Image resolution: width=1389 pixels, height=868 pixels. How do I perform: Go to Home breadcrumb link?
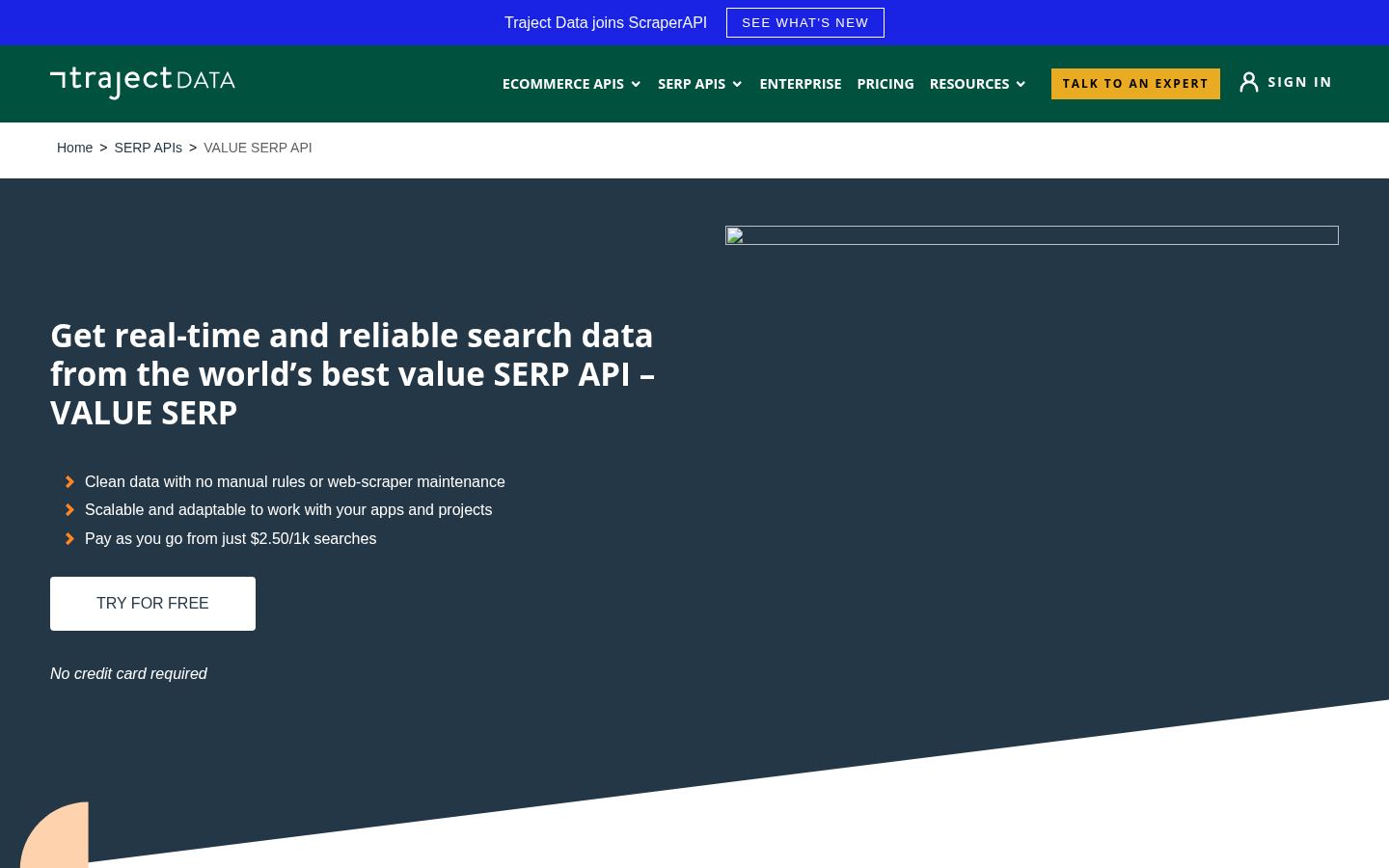point(74,148)
